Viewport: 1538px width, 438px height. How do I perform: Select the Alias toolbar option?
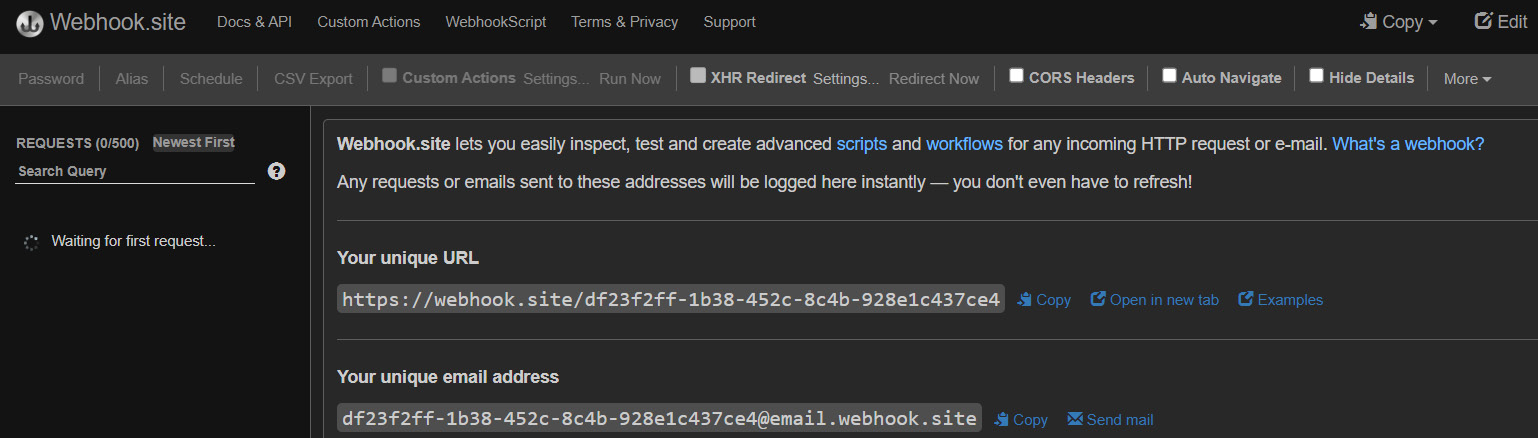[x=132, y=79]
